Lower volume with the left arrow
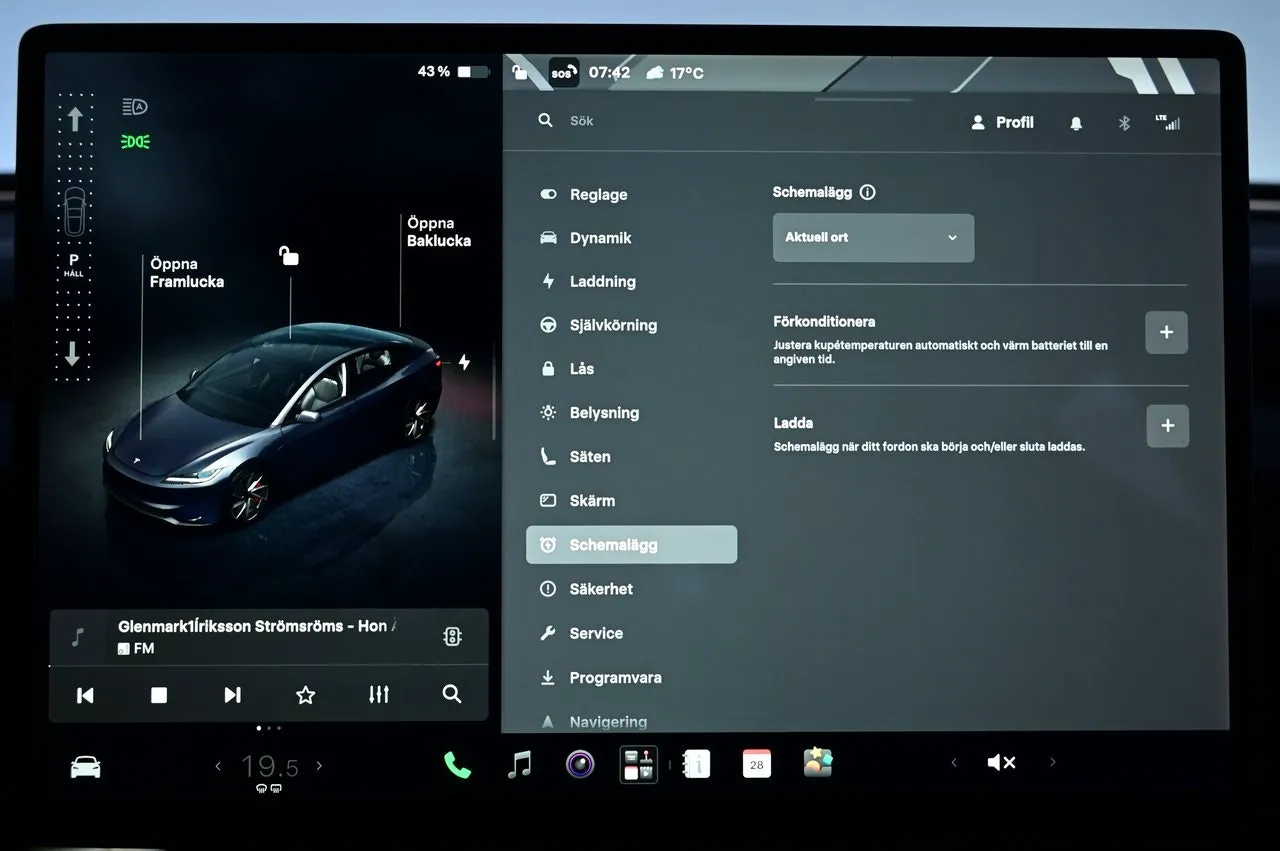Screen dimensions: 1280x851 click(x=953, y=763)
